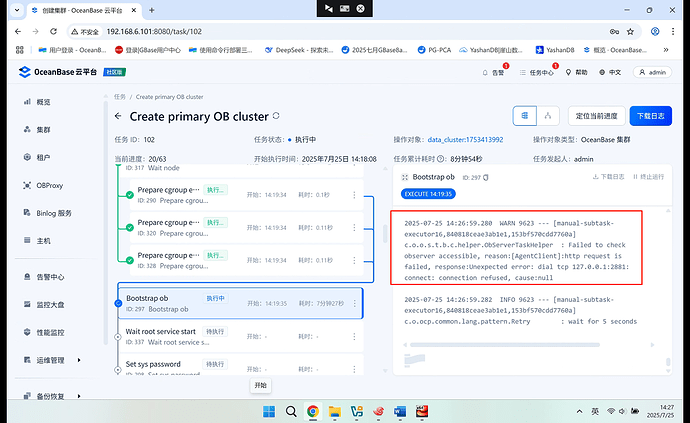Expand 备份恢复 submenu arrow
This screenshot has width=690, height=423.
79,396
